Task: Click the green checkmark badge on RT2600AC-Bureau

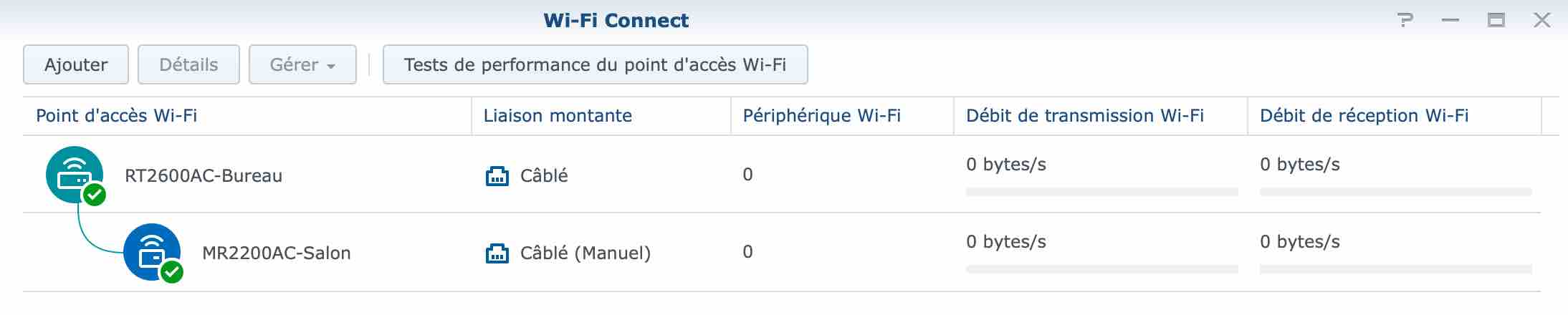Action: point(95,195)
